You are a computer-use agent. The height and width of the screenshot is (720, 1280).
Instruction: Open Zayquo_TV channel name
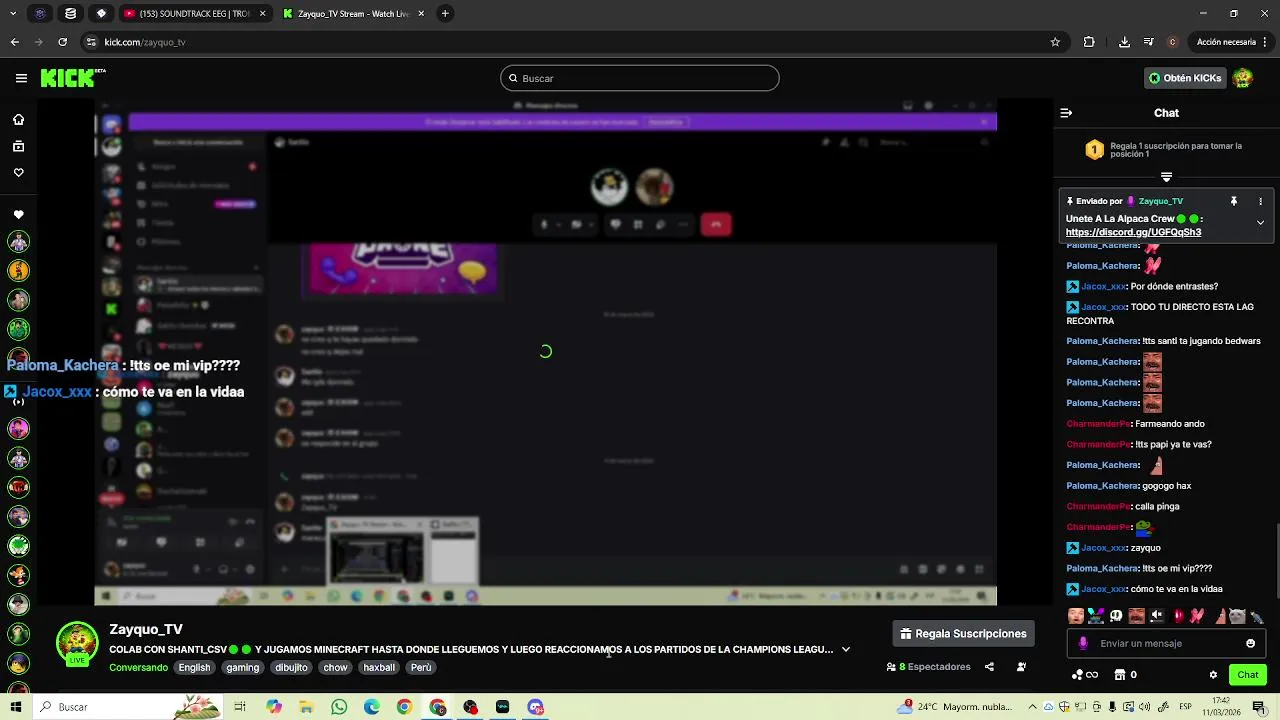(x=146, y=629)
